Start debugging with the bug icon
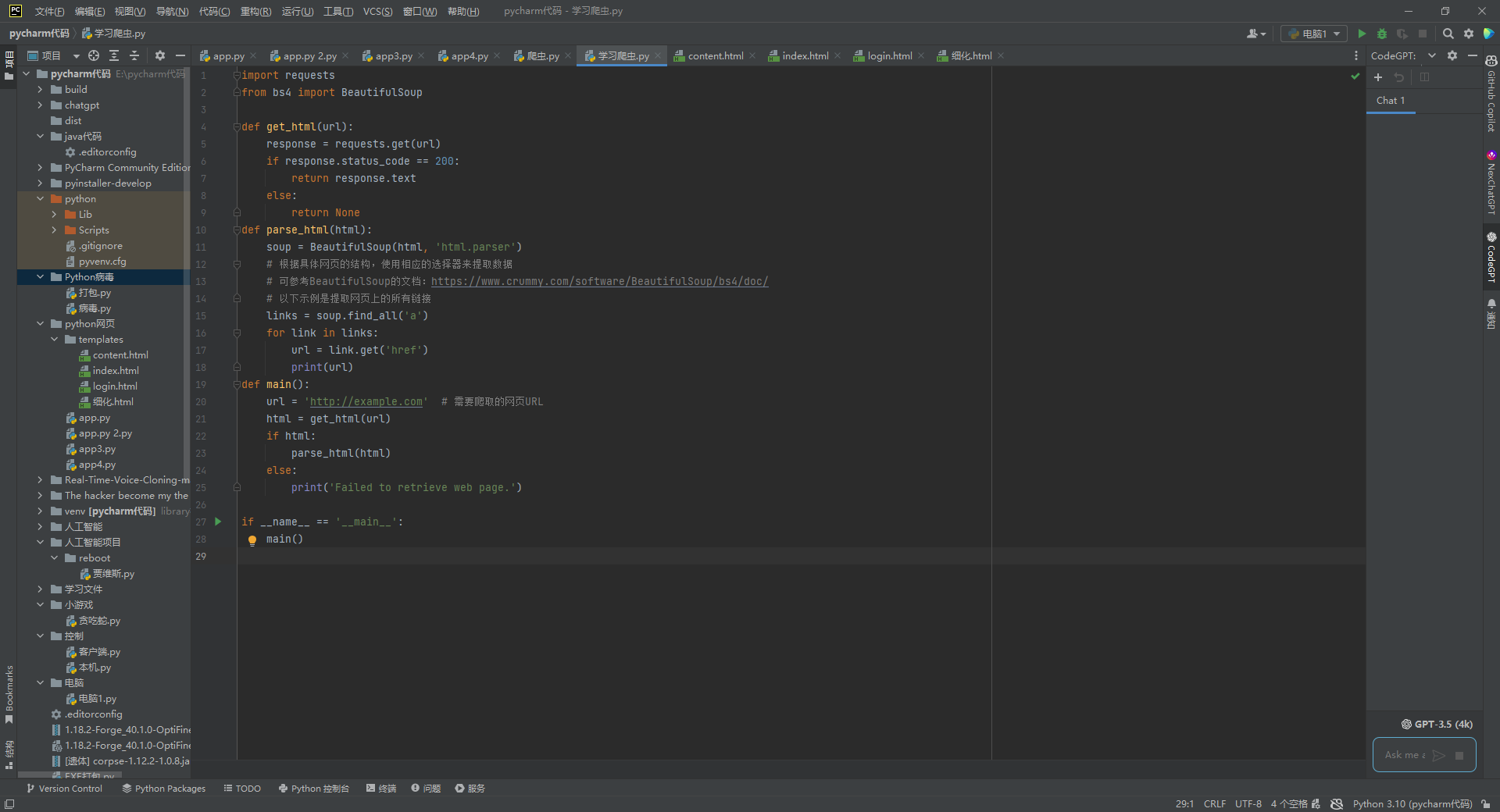The image size is (1500, 812). click(1382, 34)
